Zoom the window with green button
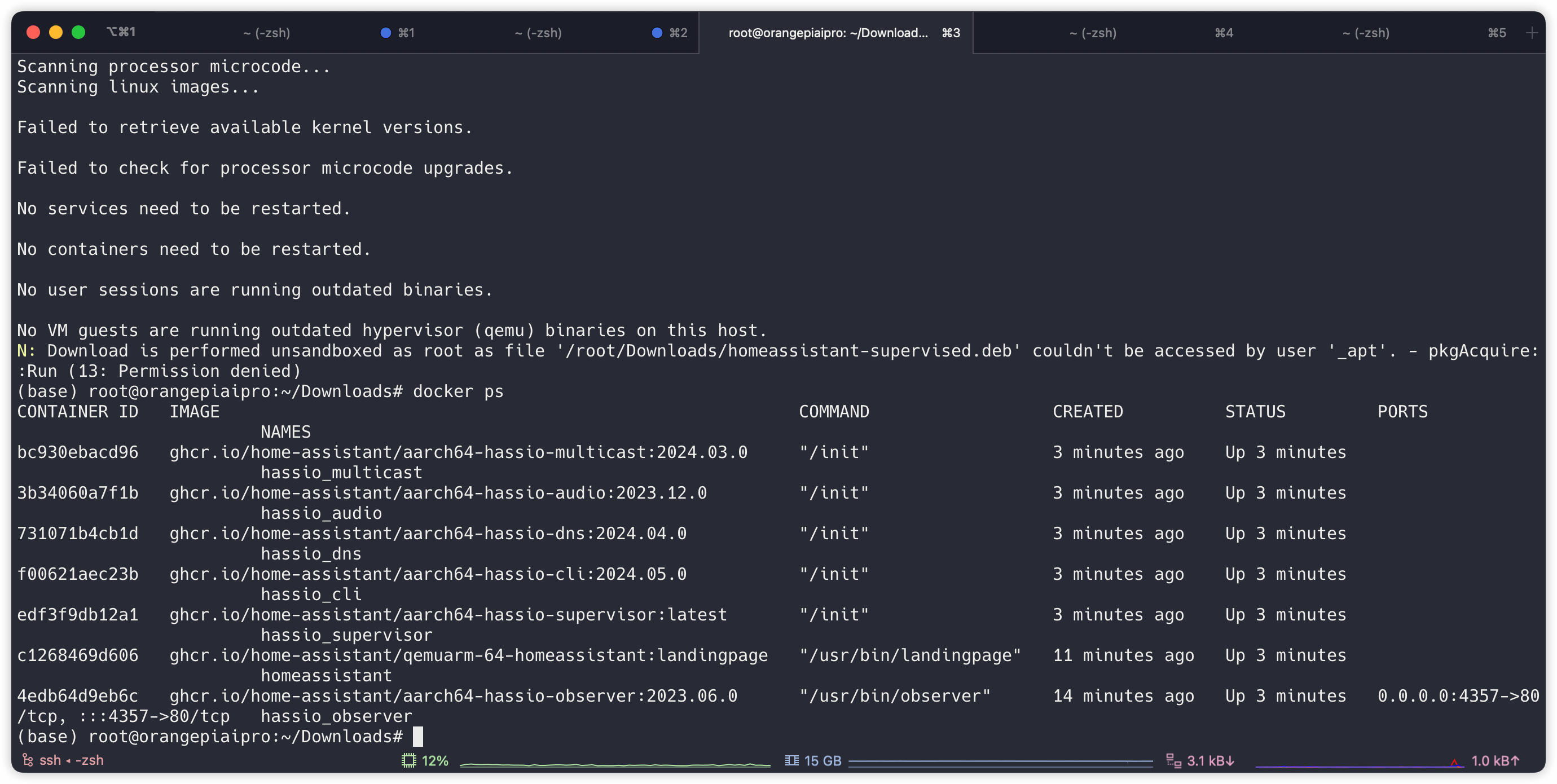 (78, 32)
